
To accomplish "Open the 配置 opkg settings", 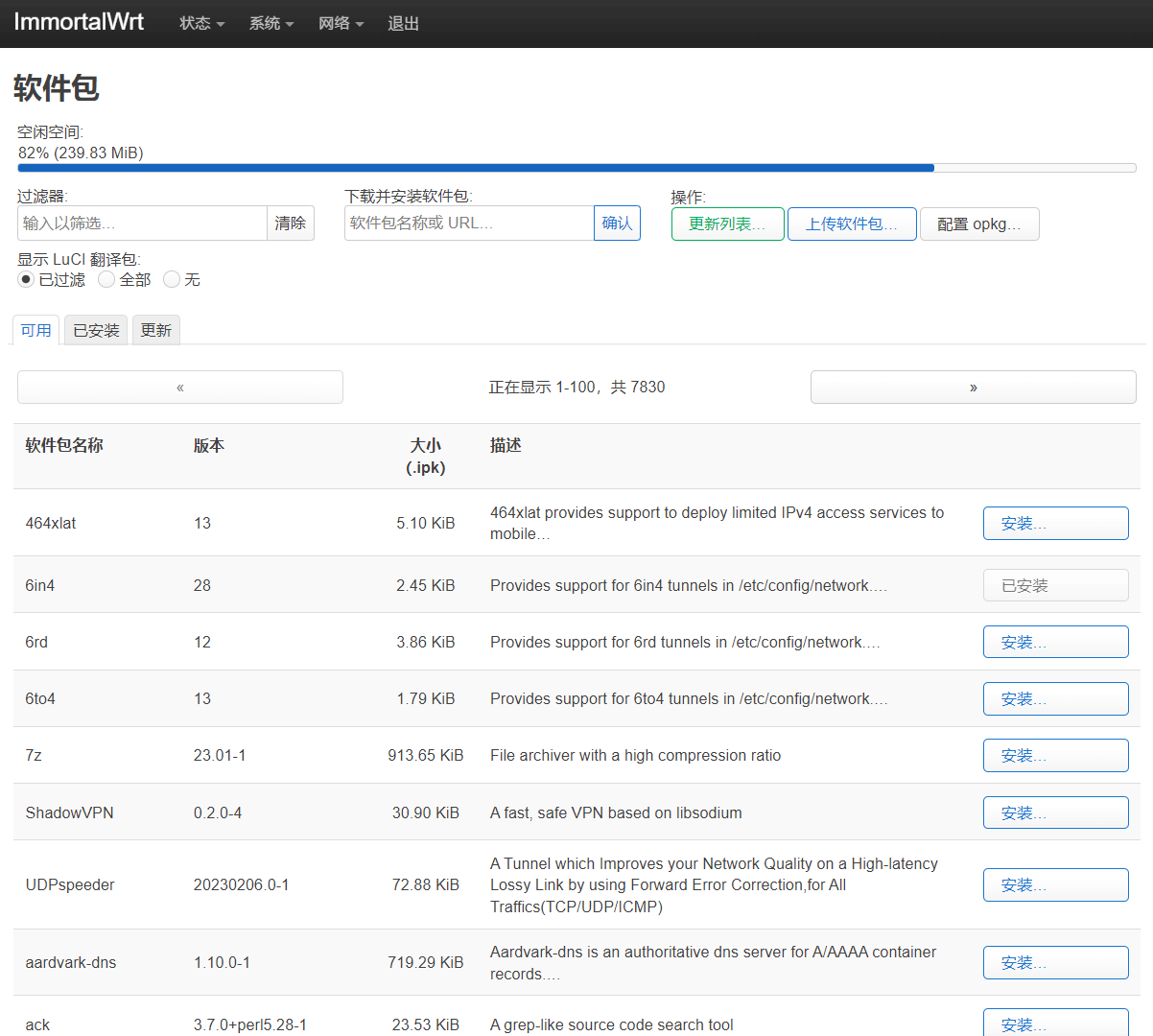I will (x=978, y=224).
